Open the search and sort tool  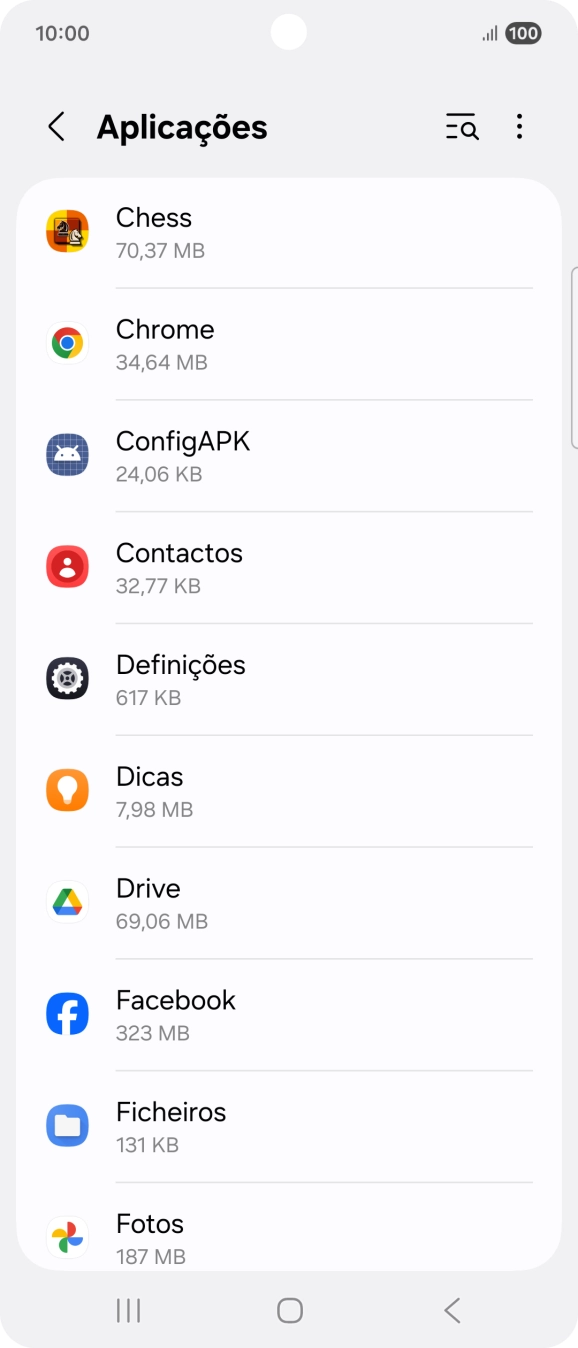(x=461, y=127)
